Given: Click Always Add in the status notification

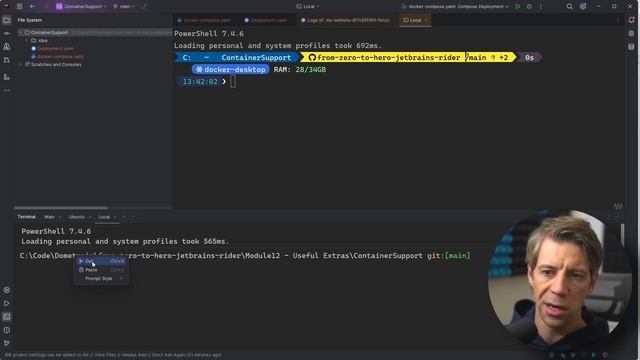Looking at the screenshot, I should coord(133,355).
